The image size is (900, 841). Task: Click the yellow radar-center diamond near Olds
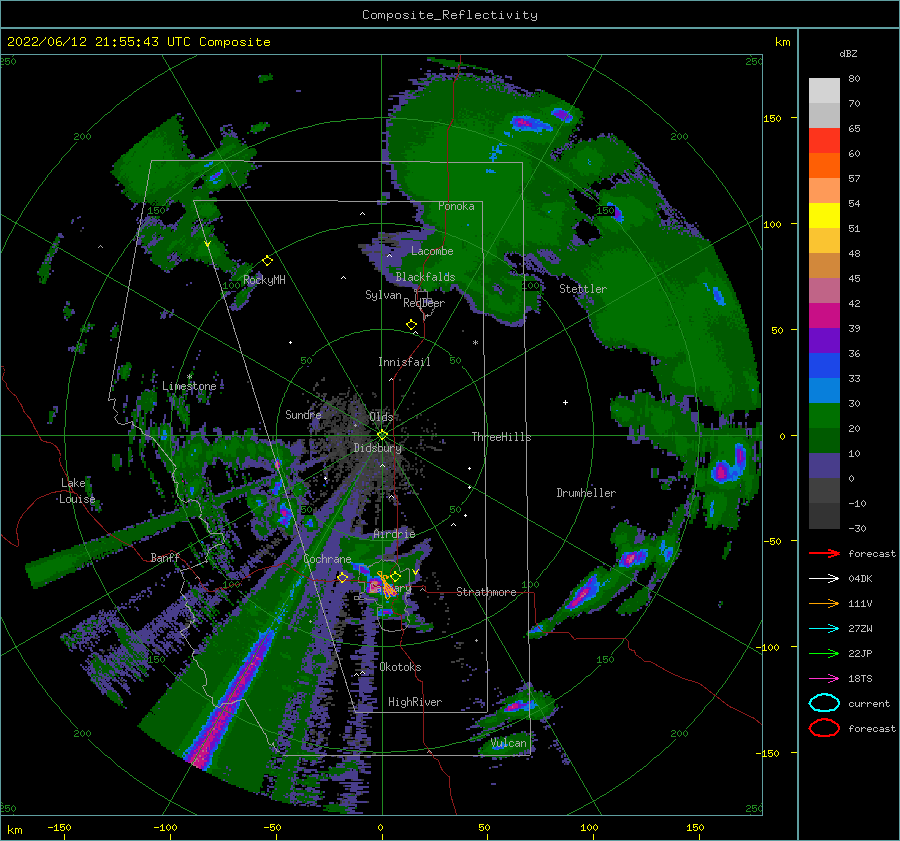[x=382, y=435]
